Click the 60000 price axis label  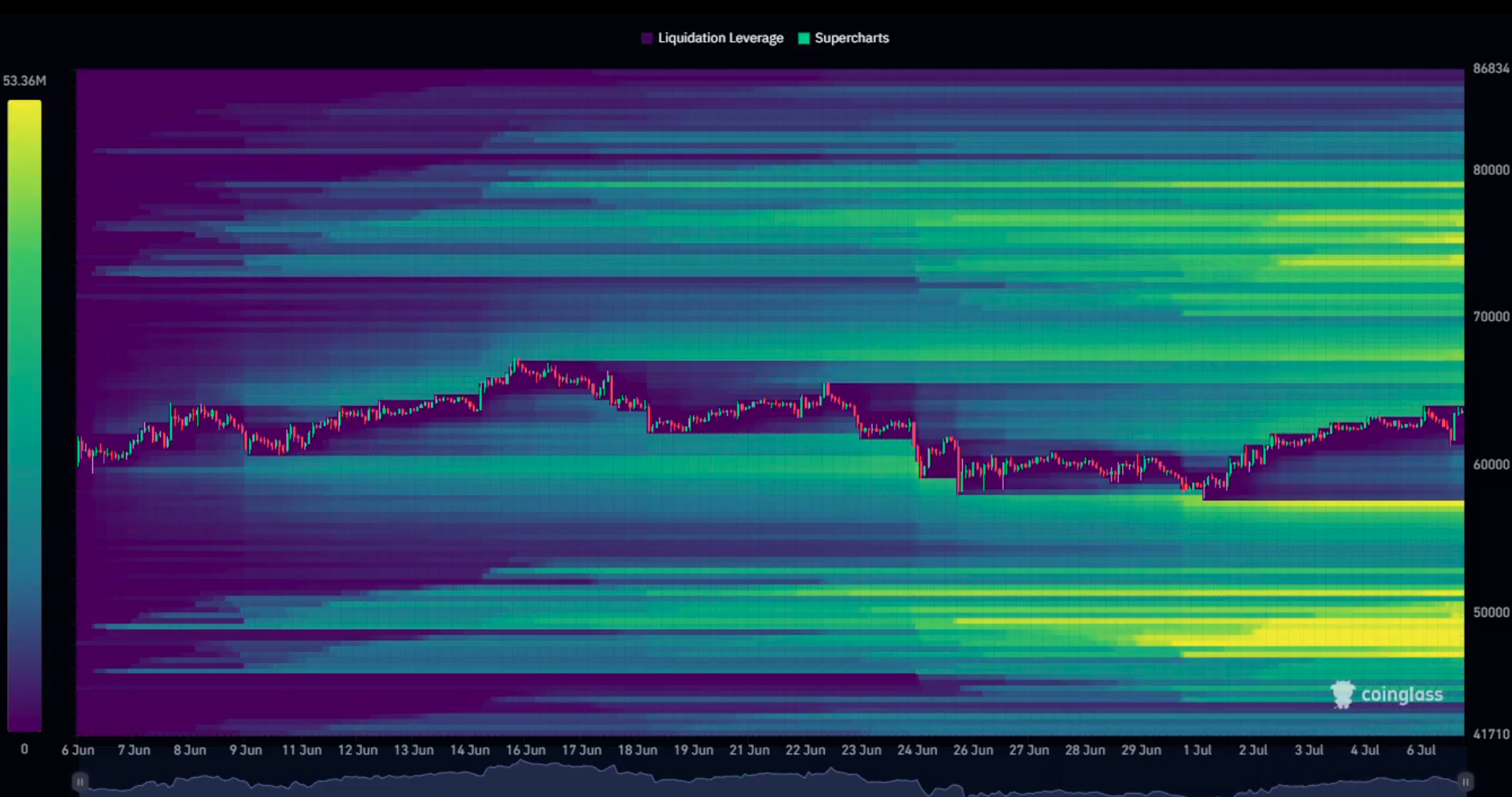(x=1491, y=464)
